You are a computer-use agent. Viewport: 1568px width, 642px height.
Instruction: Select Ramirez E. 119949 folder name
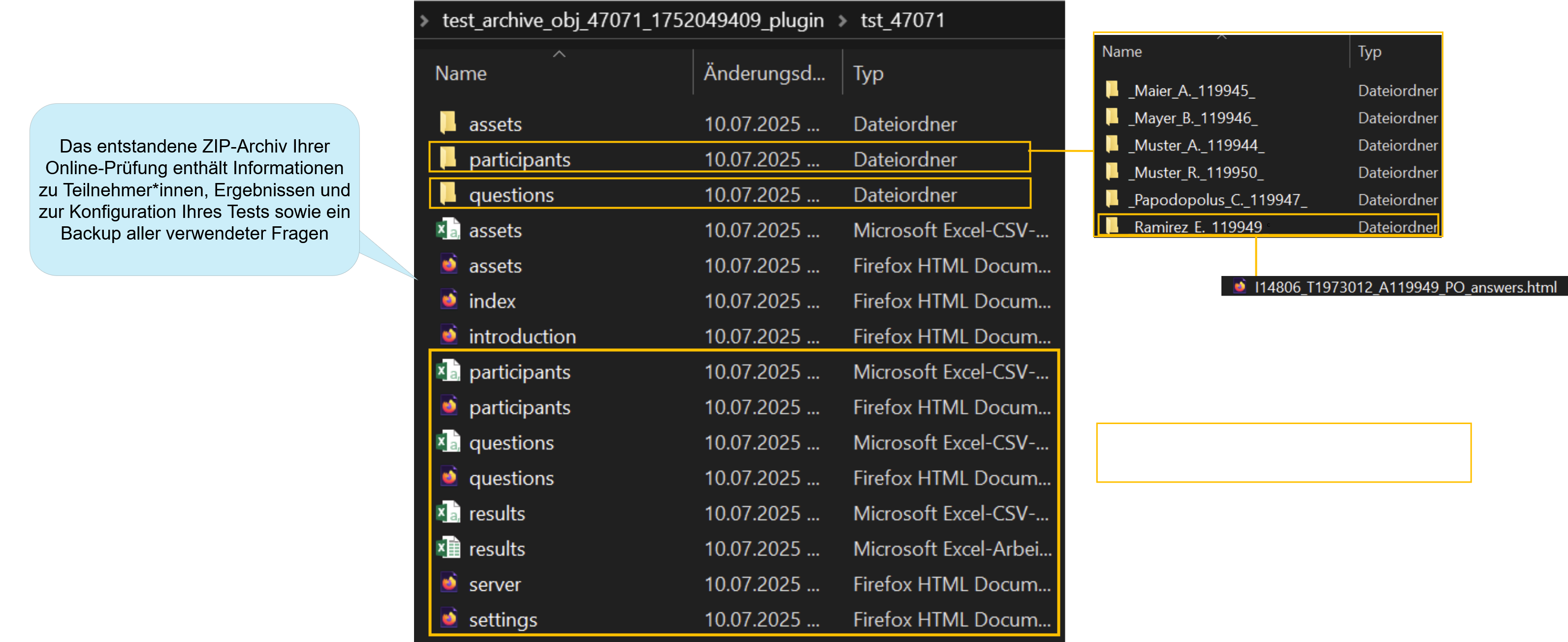coord(1198,227)
